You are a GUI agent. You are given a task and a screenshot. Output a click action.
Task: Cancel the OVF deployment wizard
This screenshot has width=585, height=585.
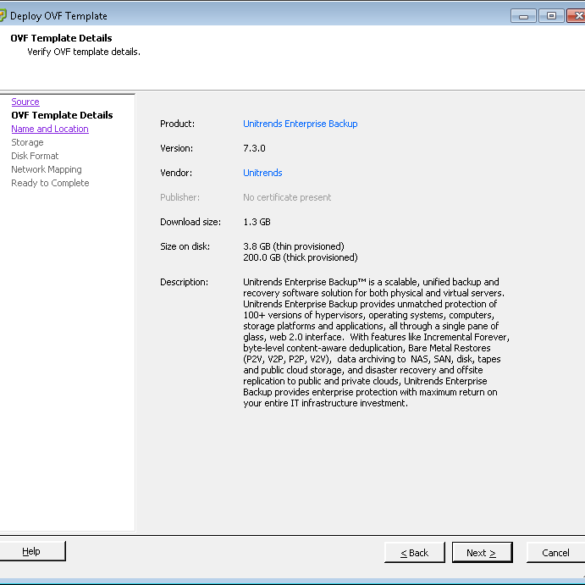click(556, 553)
